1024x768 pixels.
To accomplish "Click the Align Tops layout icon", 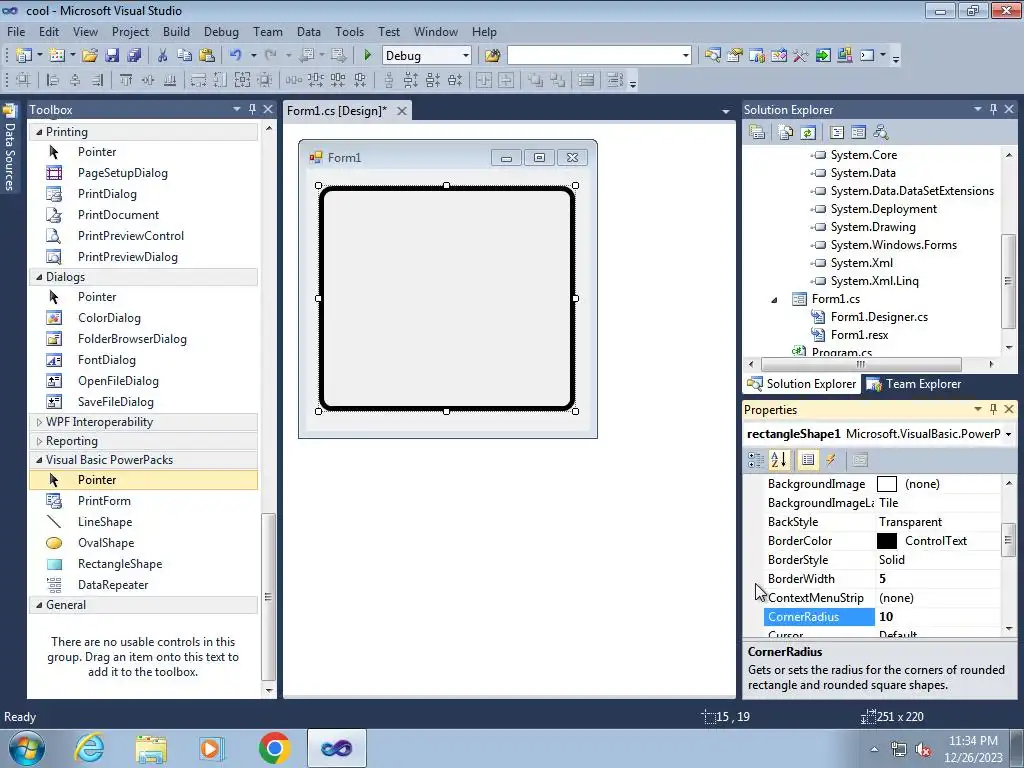I will 126,80.
